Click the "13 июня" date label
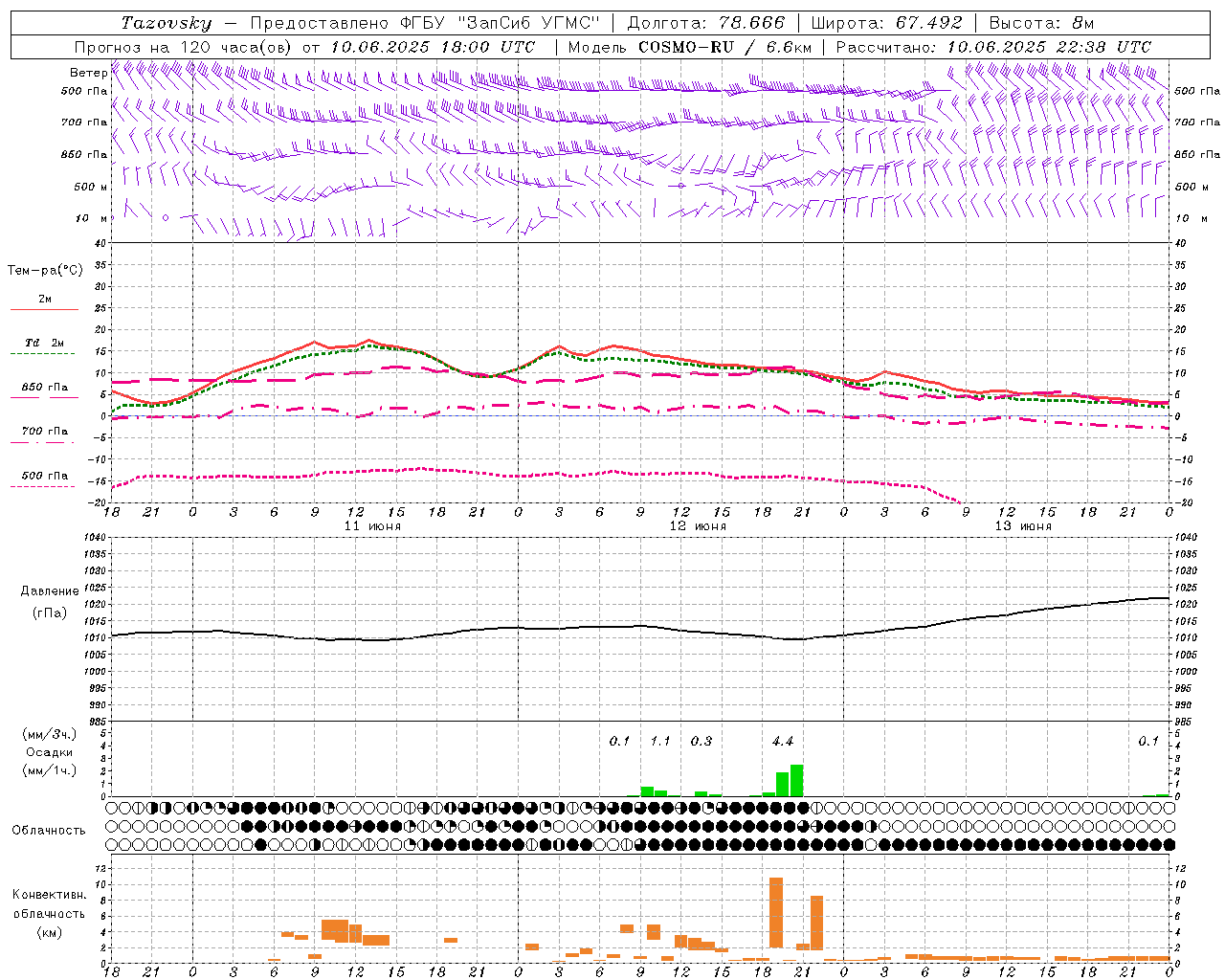 pos(1023,526)
